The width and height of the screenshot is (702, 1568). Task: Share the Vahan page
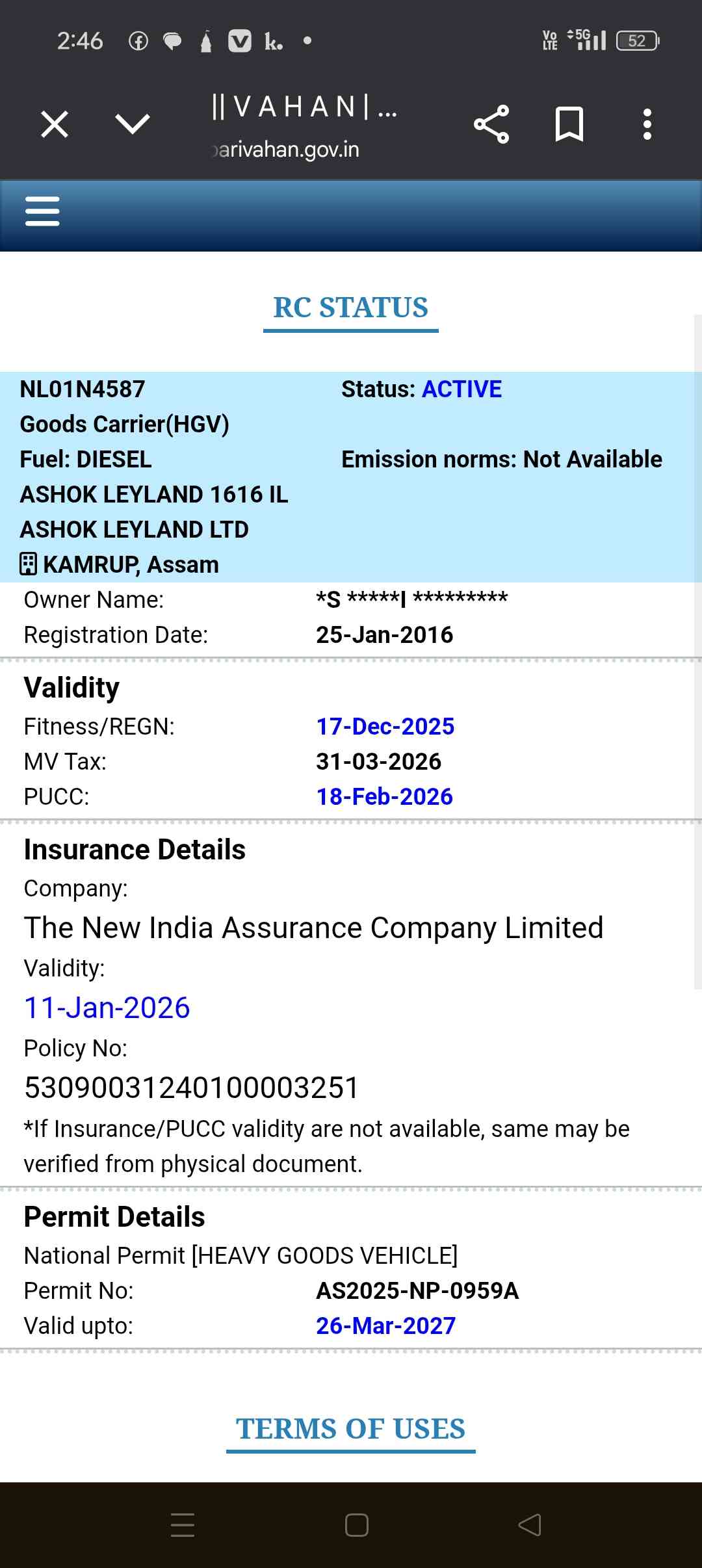click(x=491, y=124)
